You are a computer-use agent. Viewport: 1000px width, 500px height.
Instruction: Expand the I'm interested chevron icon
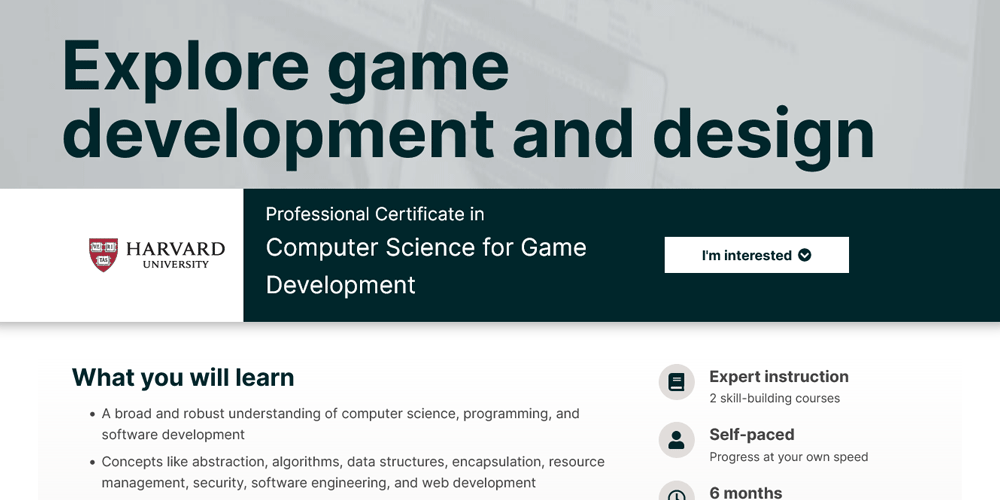click(x=805, y=255)
